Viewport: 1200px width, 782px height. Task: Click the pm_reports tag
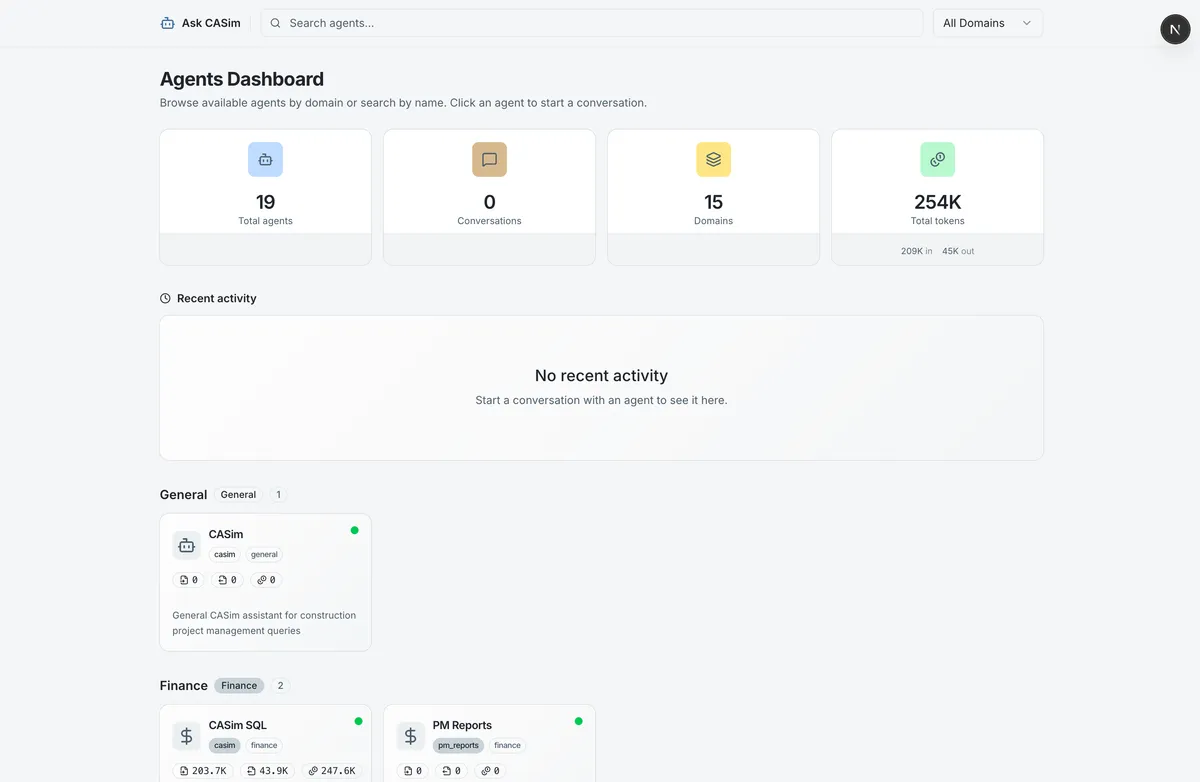point(458,745)
